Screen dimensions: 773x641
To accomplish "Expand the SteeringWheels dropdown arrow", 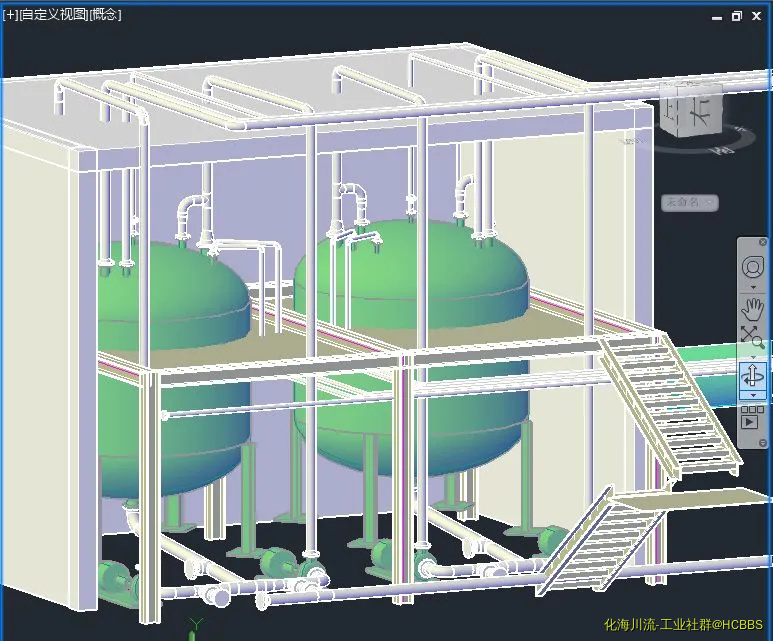I will [752, 288].
